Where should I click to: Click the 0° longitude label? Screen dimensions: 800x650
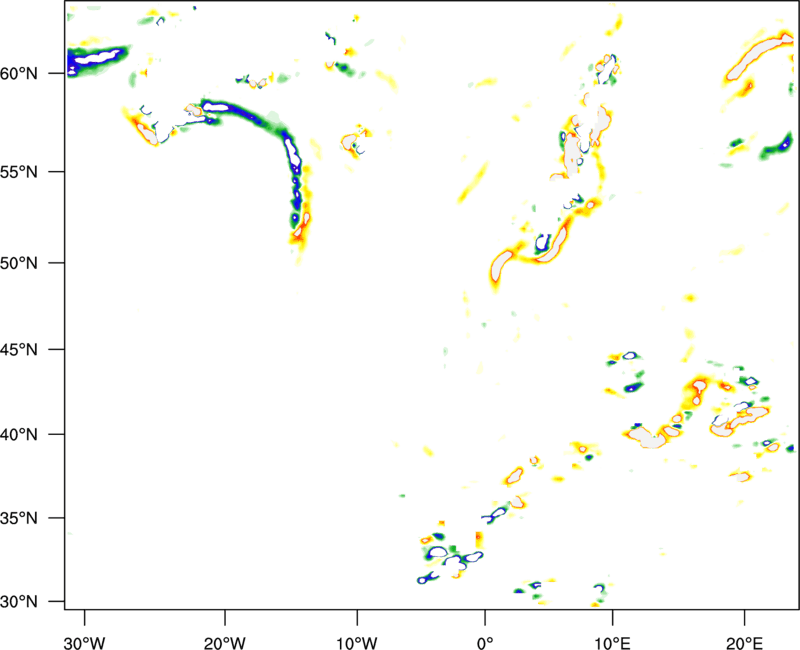485,643
